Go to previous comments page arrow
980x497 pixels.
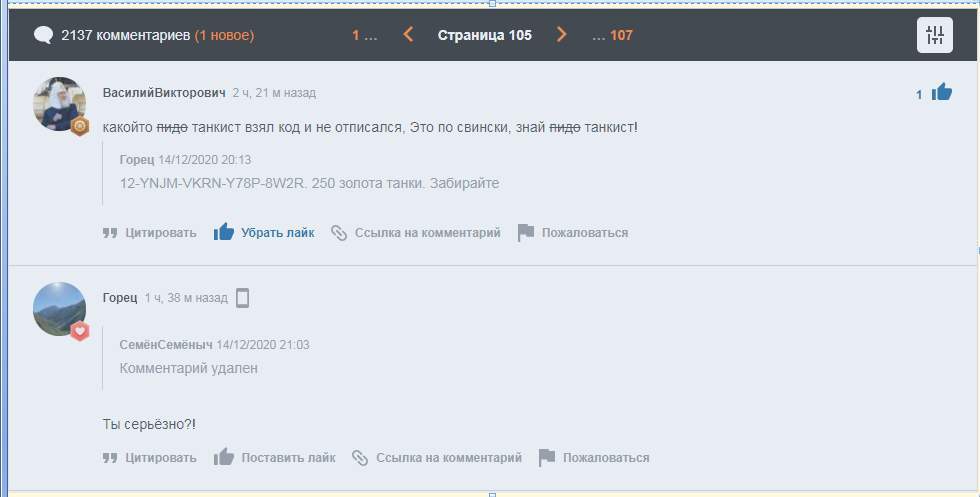[x=408, y=34]
